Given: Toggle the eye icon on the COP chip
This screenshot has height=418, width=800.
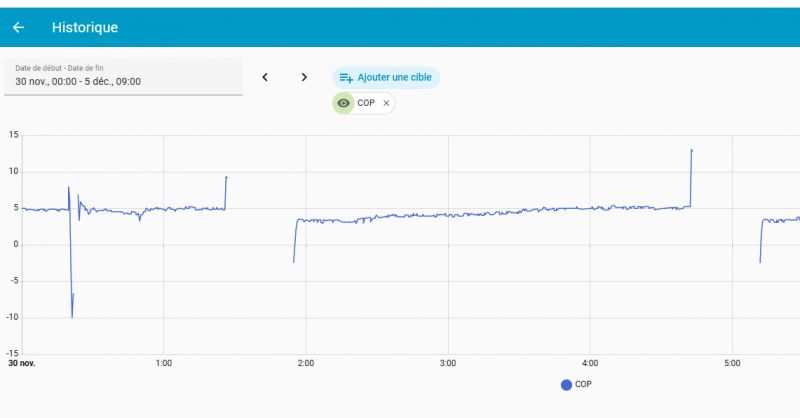Looking at the screenshot, I should tap(344, 103).
